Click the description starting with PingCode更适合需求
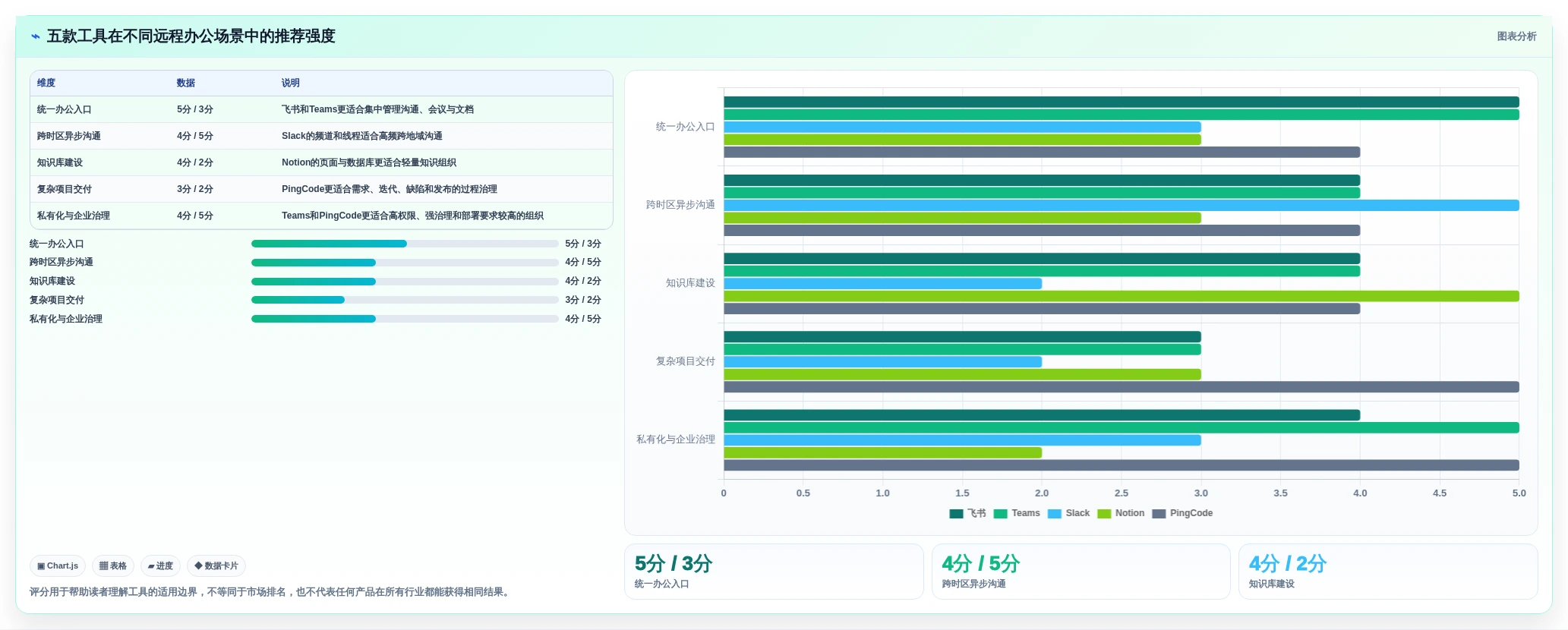The width and height of the screenshot is (1568, 630). coord(390,189)
